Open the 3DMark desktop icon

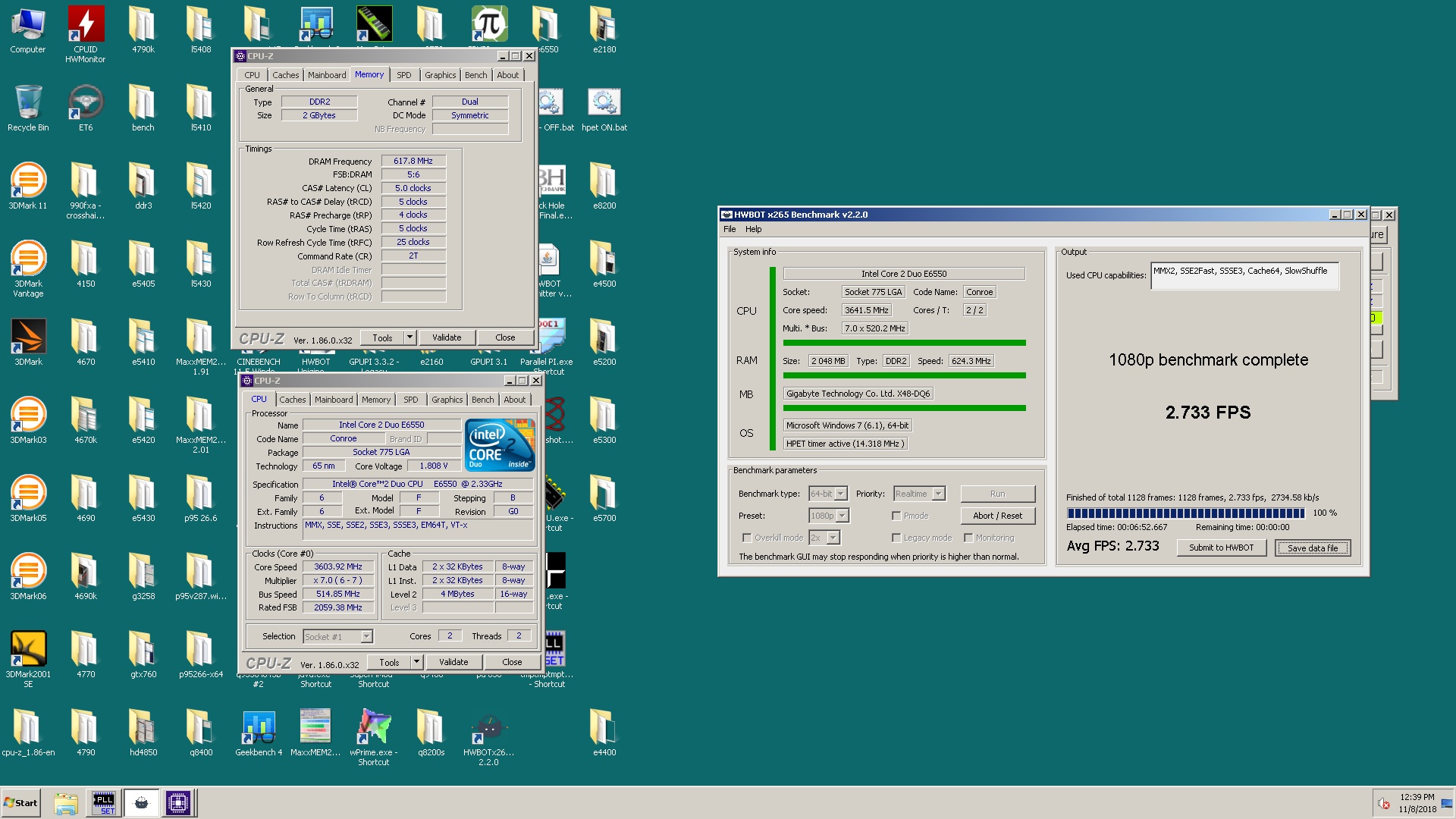(28, 342)
